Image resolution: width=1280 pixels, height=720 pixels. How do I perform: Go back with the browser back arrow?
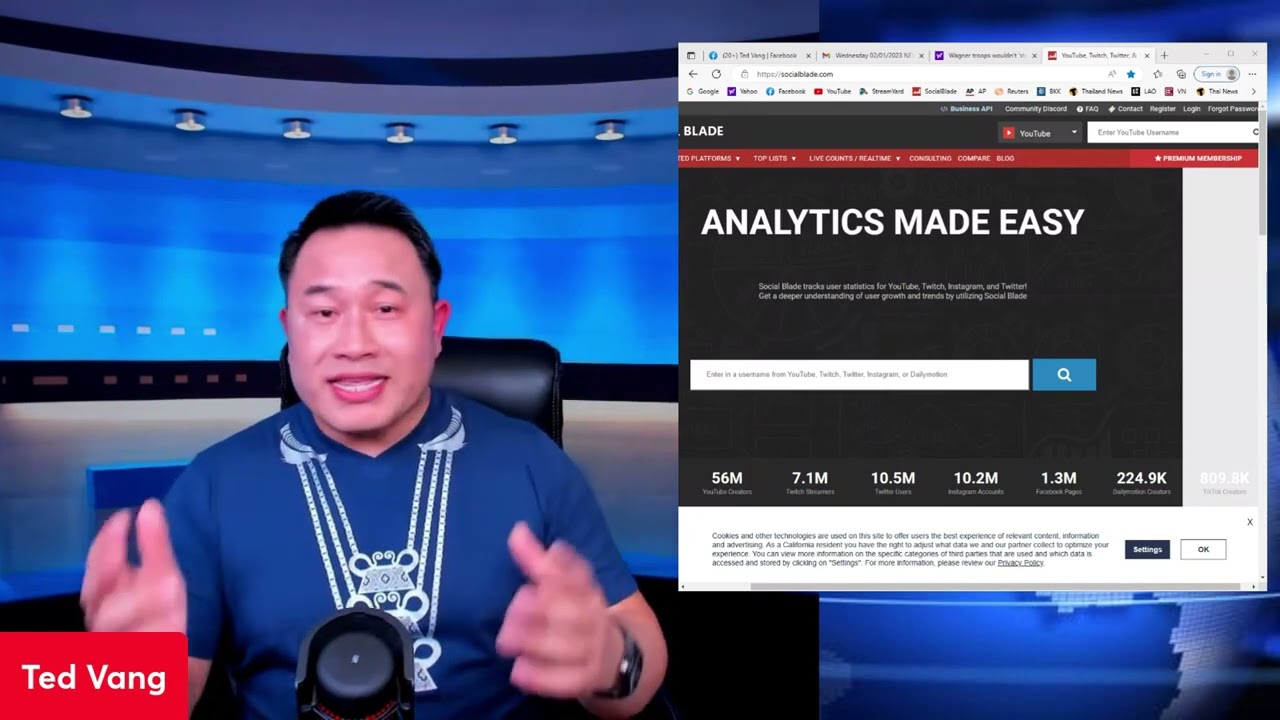pos(693,74)
